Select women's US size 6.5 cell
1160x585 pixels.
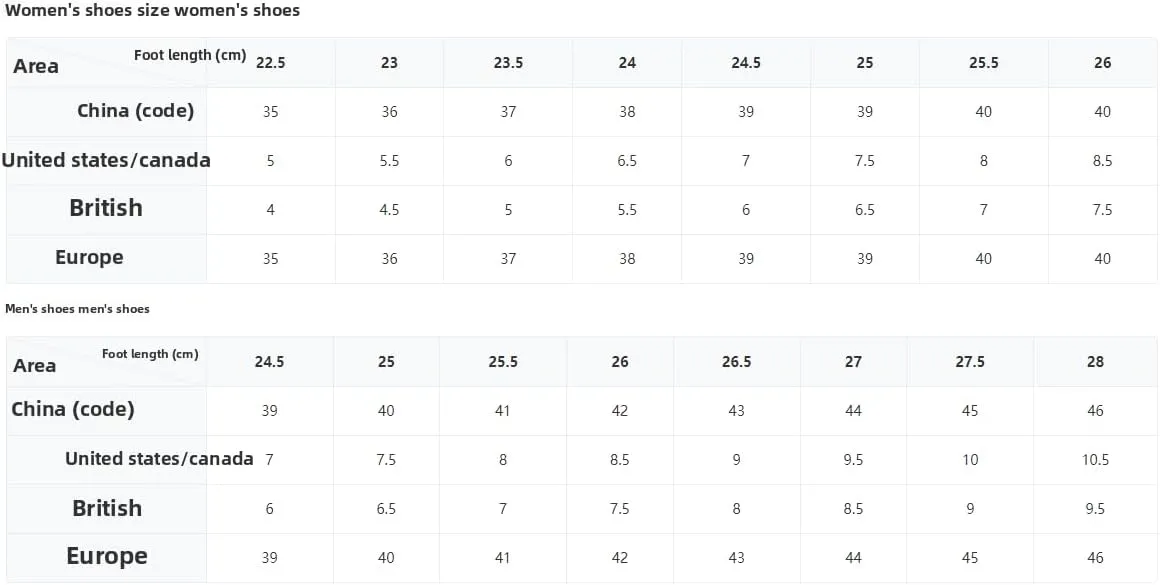coord(627,160)
